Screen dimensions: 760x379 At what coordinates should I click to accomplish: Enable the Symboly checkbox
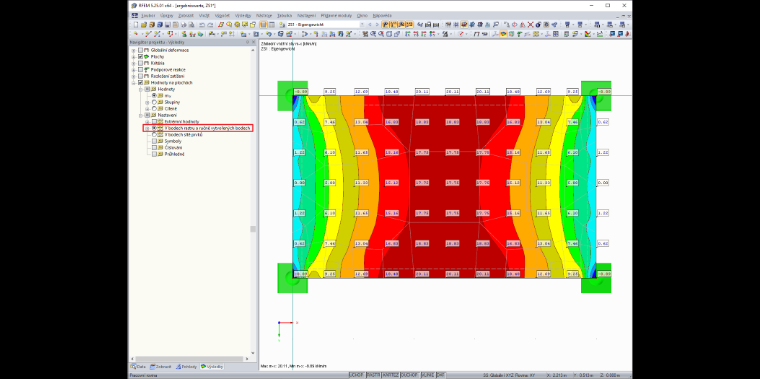pos(154,141)
